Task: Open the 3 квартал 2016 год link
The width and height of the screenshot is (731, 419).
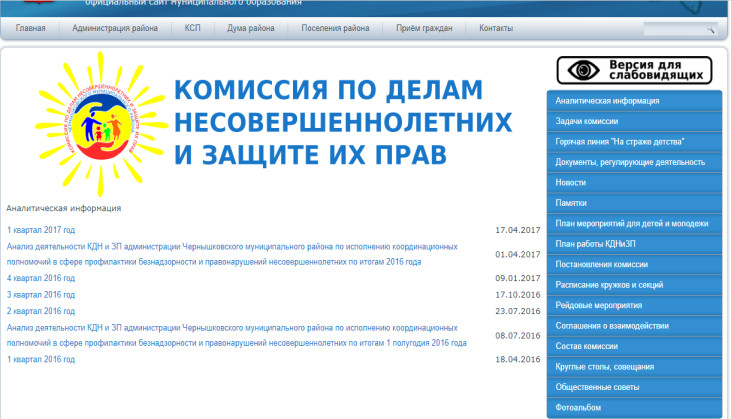Action: click(41, 295)
